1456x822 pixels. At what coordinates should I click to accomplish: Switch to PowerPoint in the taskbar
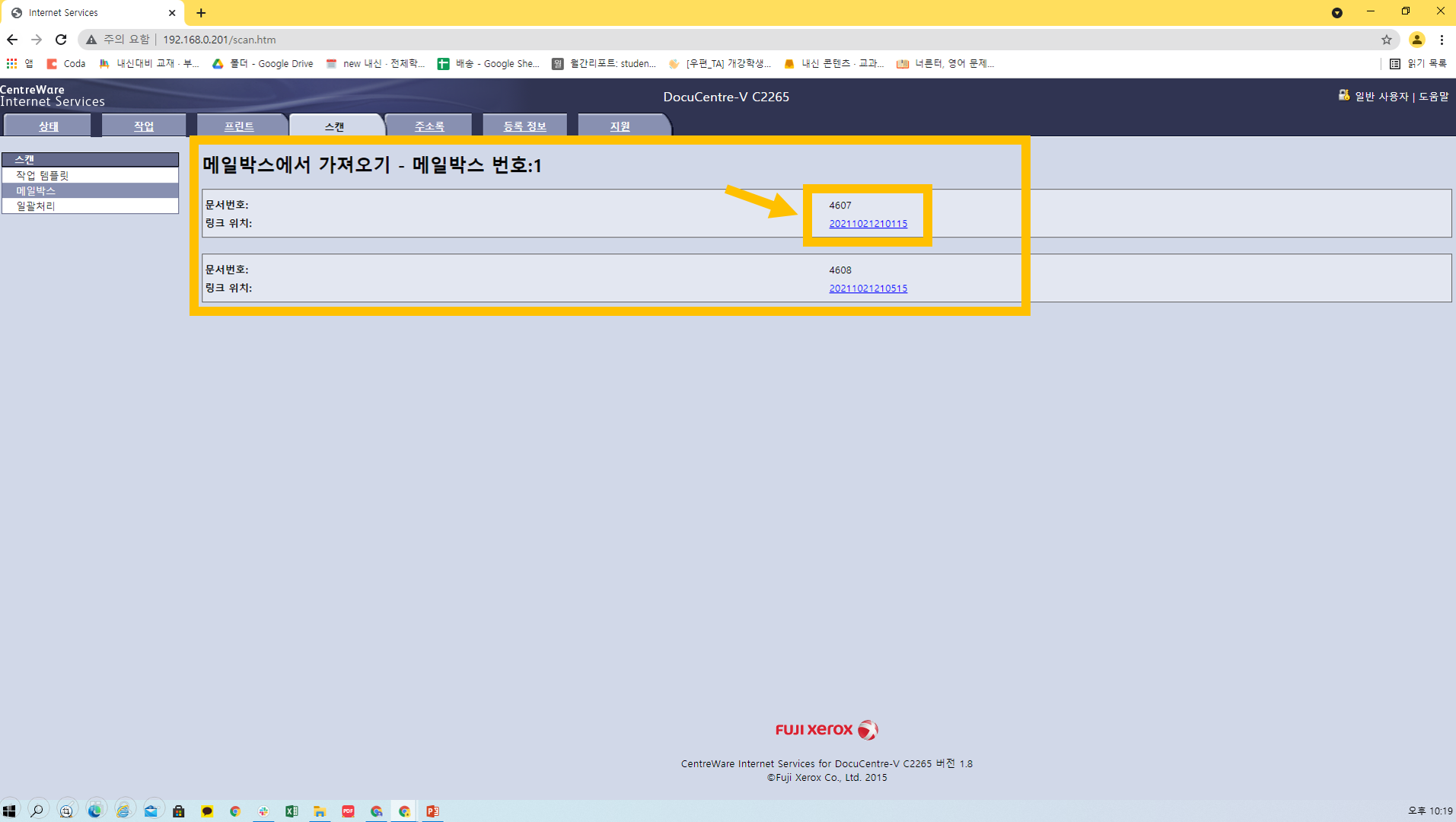(x=432, y=811)
